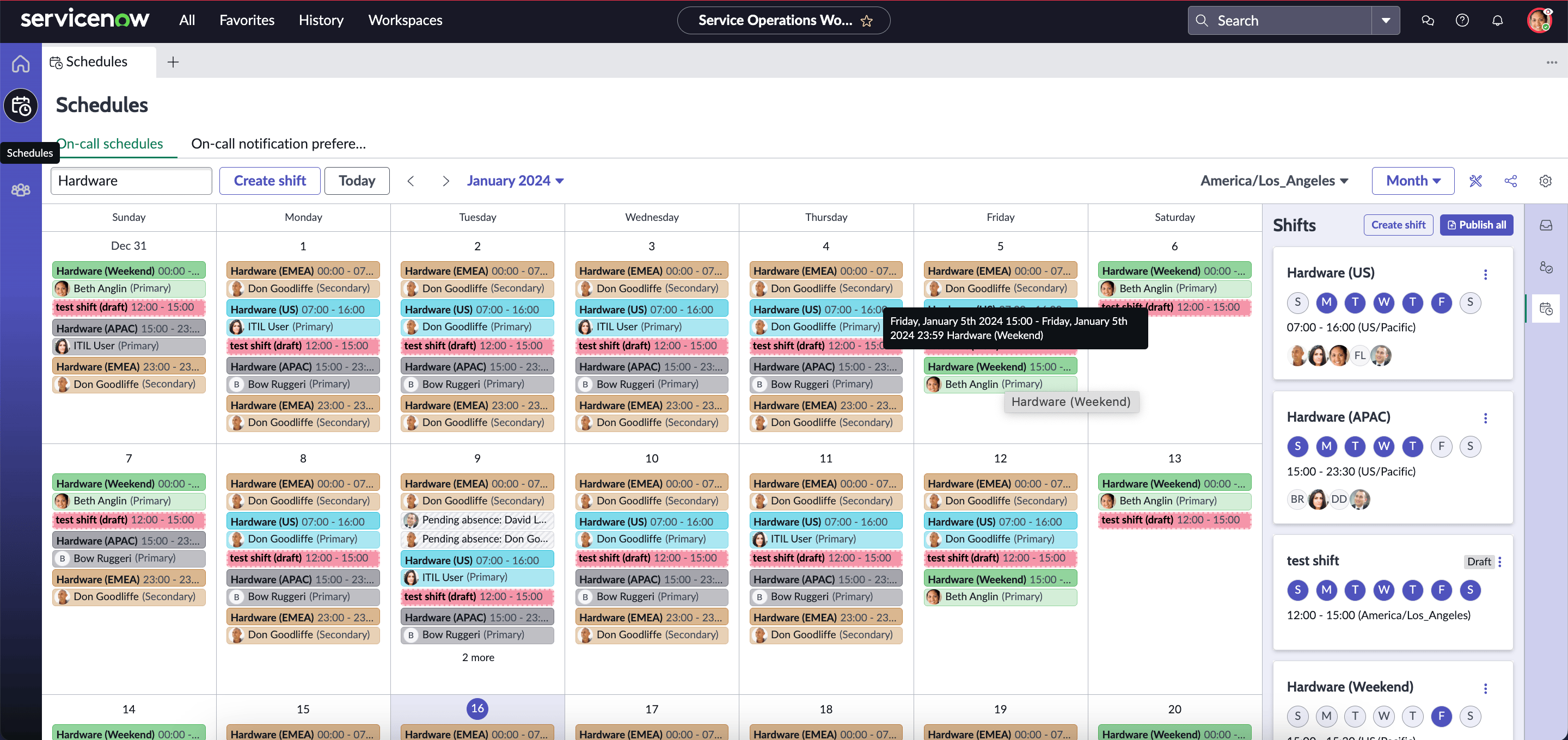Open Hardware (US) 07:00 - 16:00 event on January 2
This screenshot has height=740, width=1568.
coord(477,310)
